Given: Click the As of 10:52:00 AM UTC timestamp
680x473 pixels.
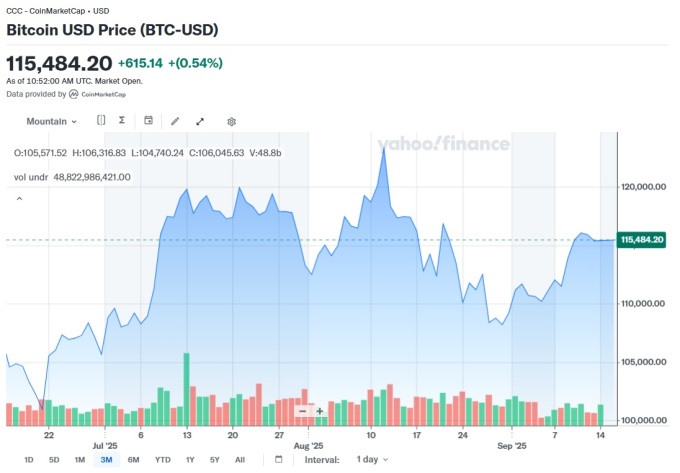Looking at the screenshot, I should 74,81.
